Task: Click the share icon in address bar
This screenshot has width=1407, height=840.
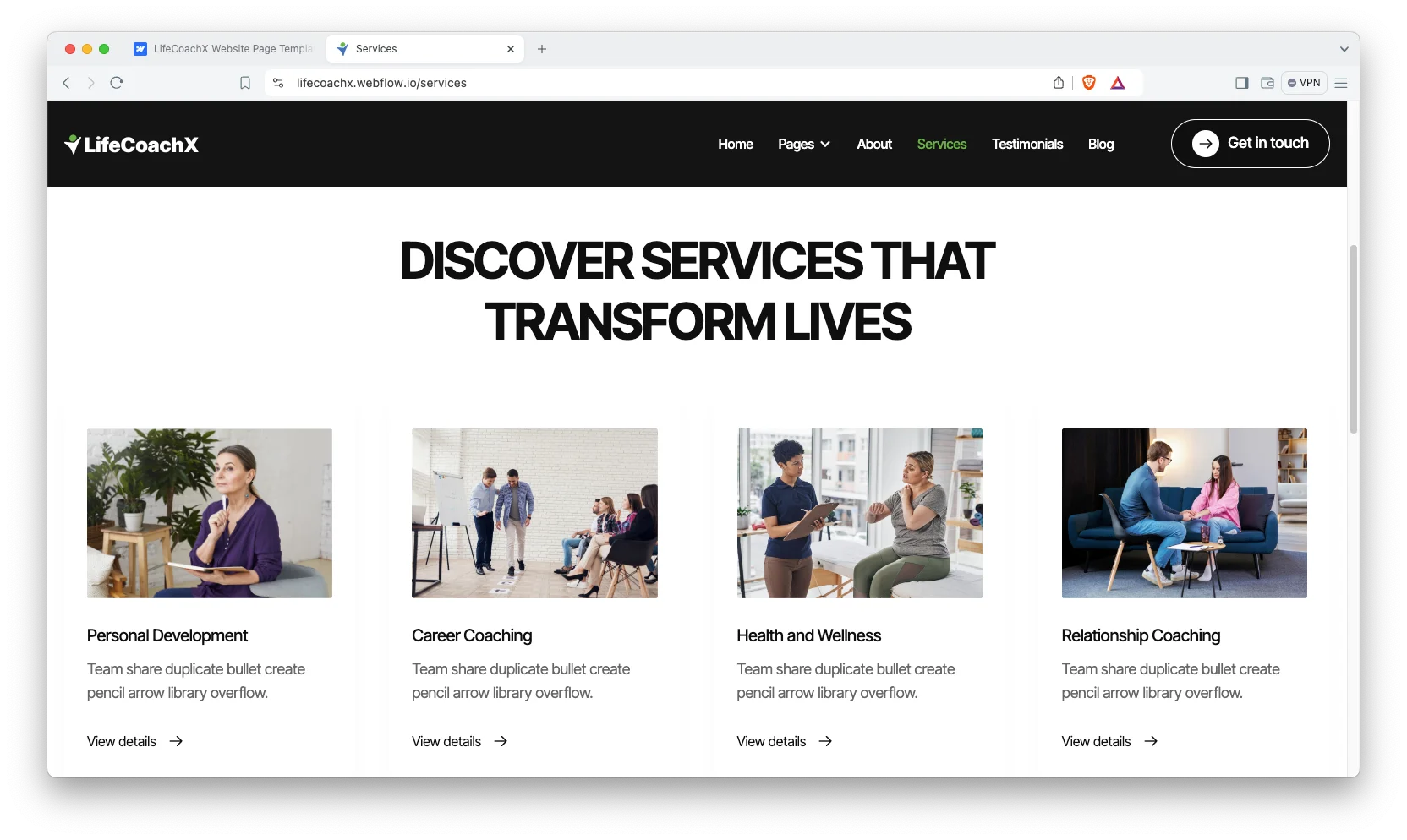Action: coord(1059,83)
